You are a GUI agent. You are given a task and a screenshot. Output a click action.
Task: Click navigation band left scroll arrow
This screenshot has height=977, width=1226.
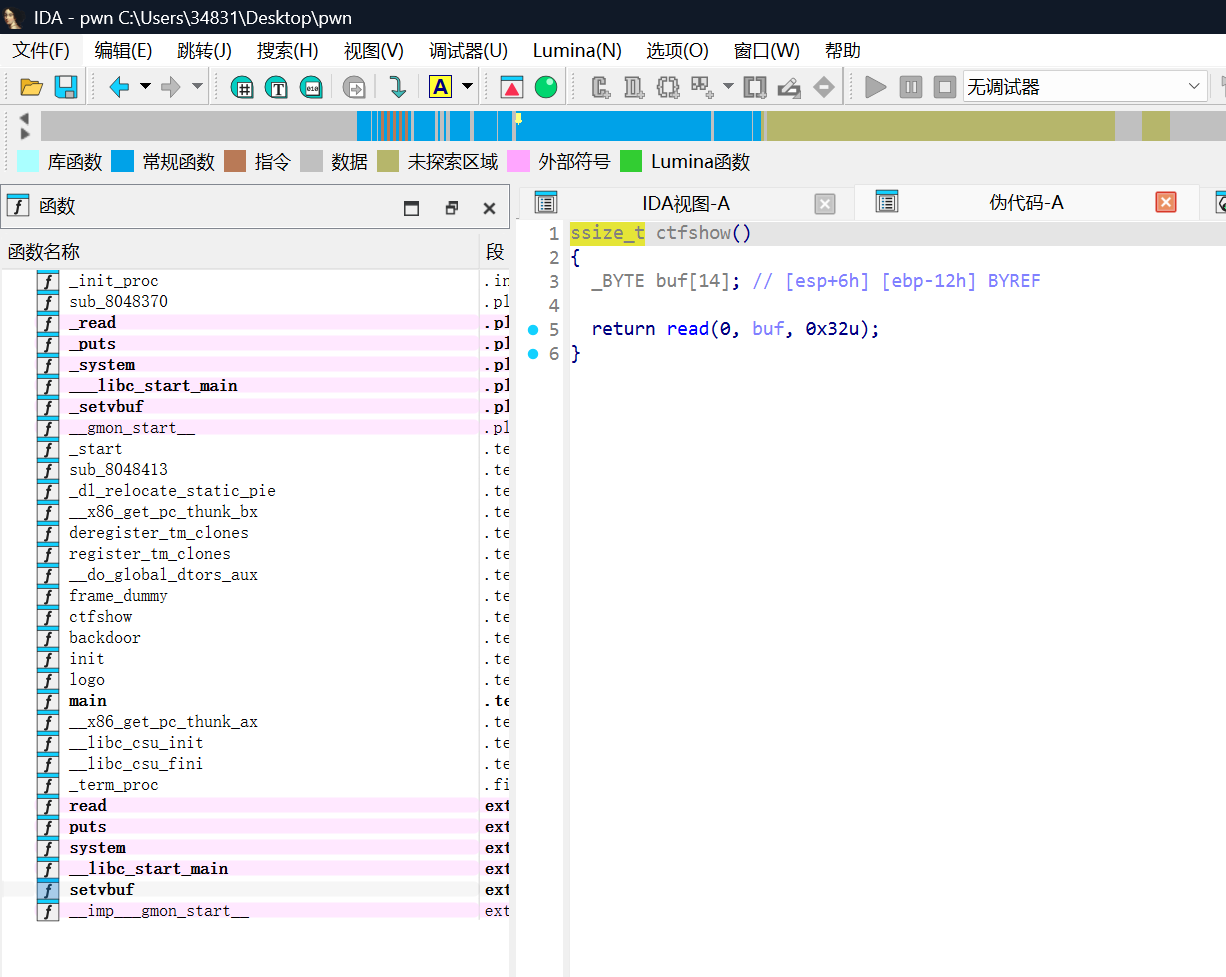(x=24, y=118)
